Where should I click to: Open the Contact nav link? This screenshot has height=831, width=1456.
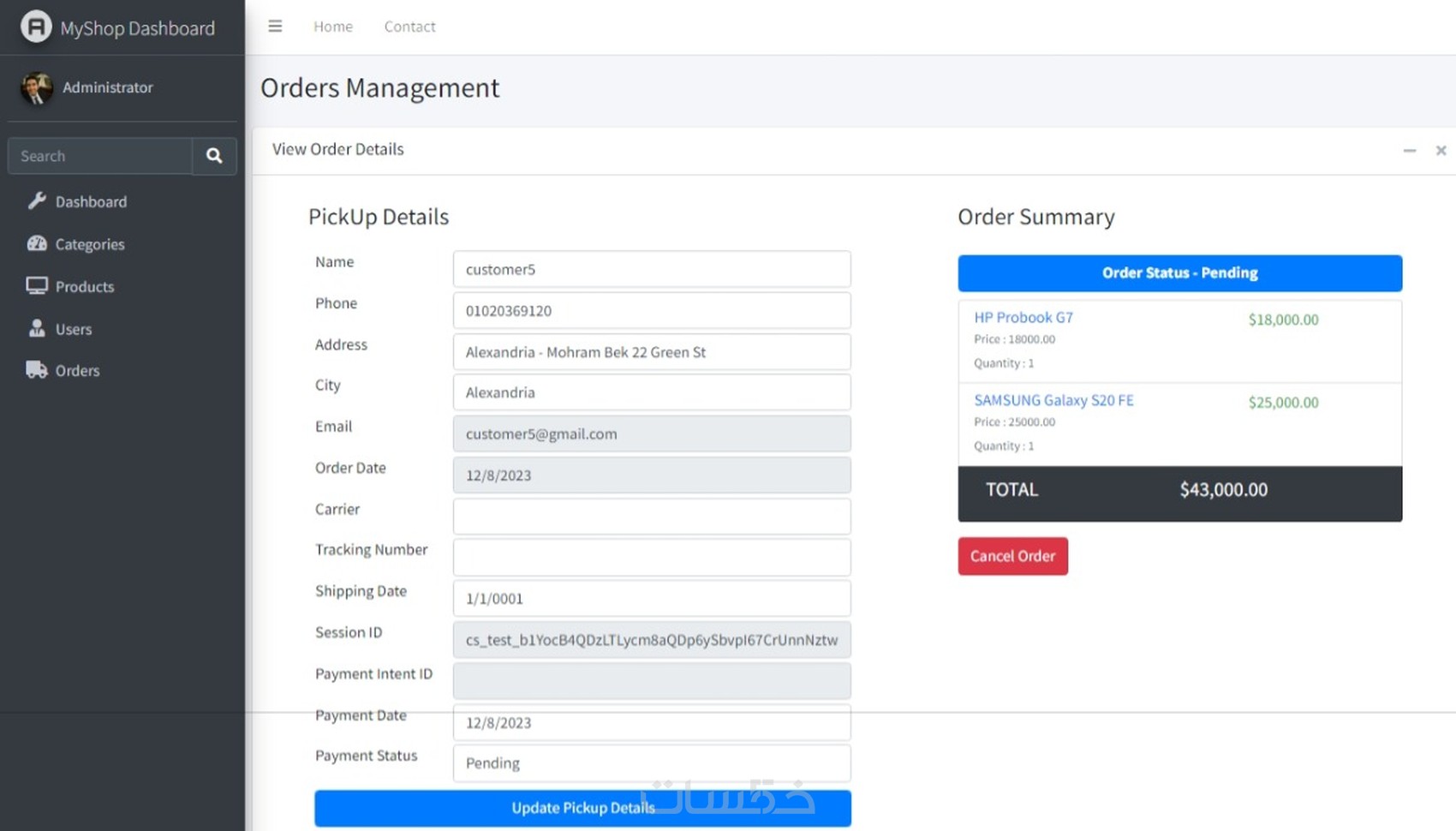tap(409, 27)
